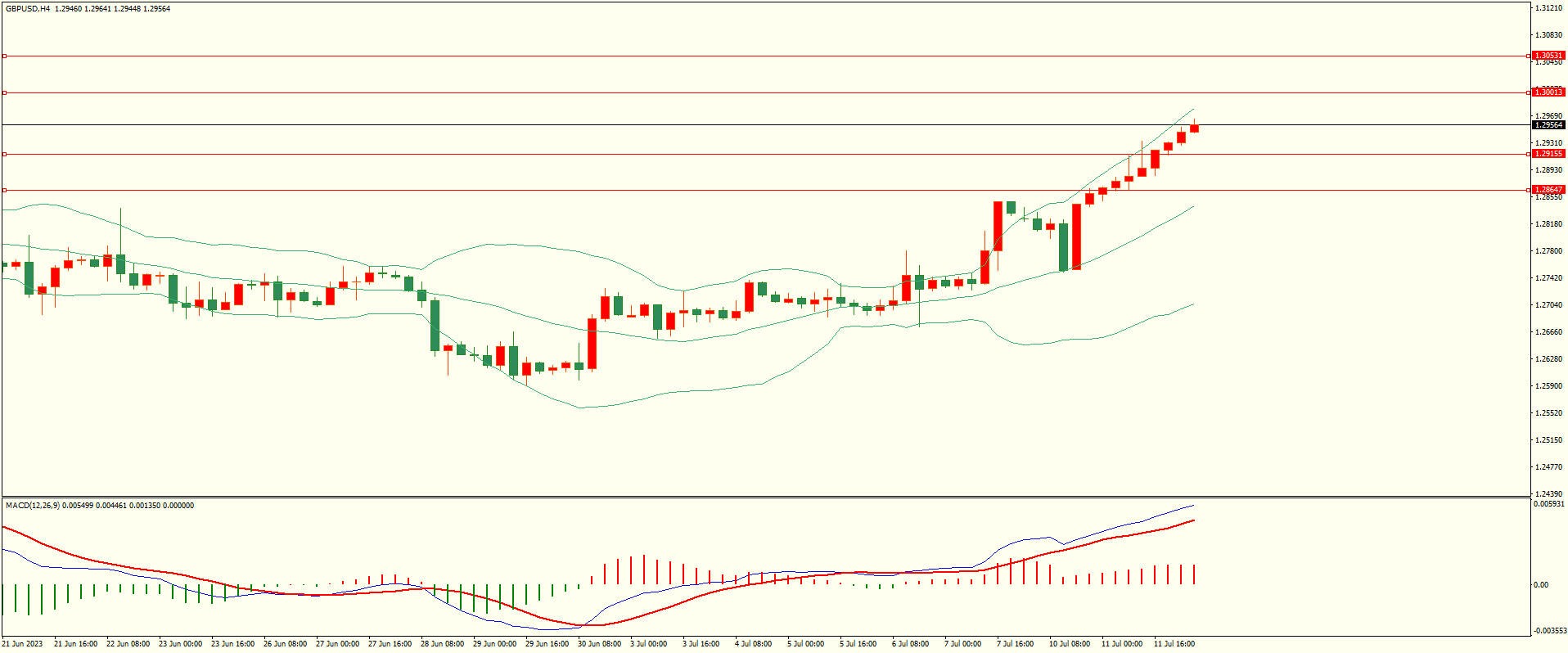Click the 1.26660 price scale value
The width and height of the screenshot is (1568, 653).
click(1548, 332)
